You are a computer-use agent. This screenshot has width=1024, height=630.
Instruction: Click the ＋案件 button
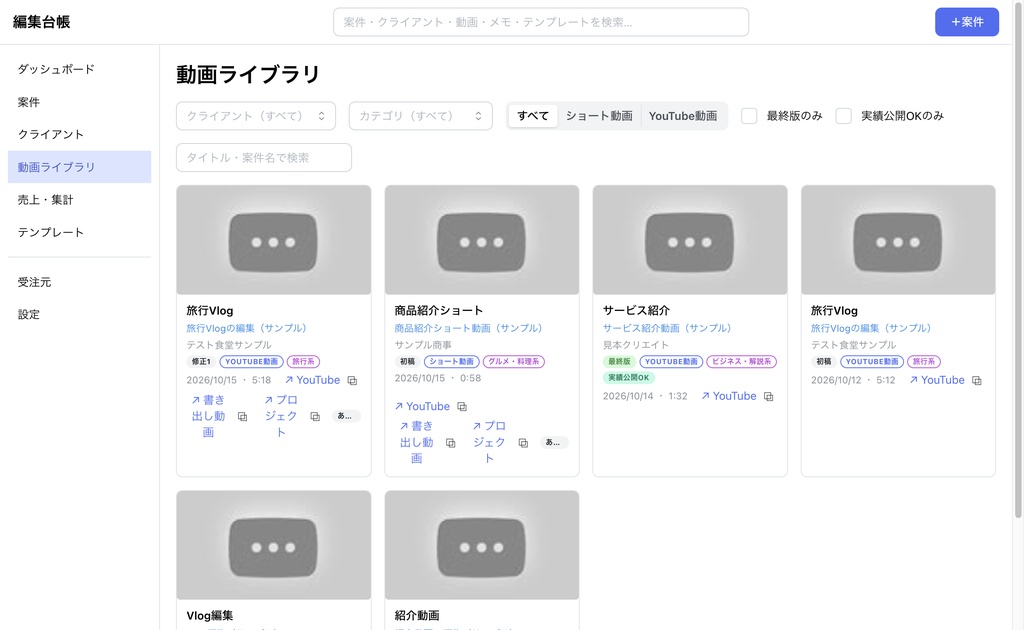coord(967,22)
